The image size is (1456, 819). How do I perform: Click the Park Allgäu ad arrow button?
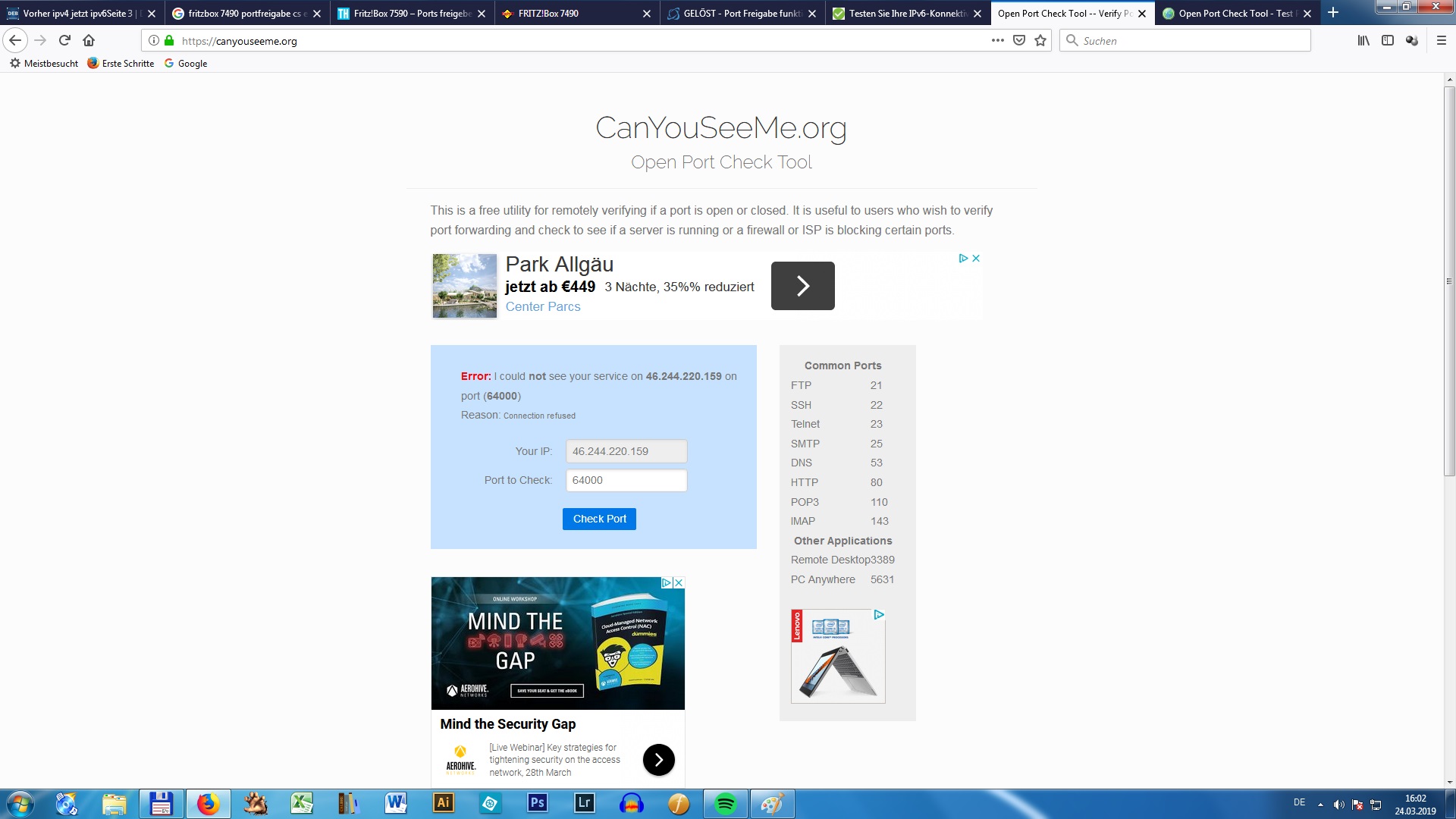coord(802,286)
